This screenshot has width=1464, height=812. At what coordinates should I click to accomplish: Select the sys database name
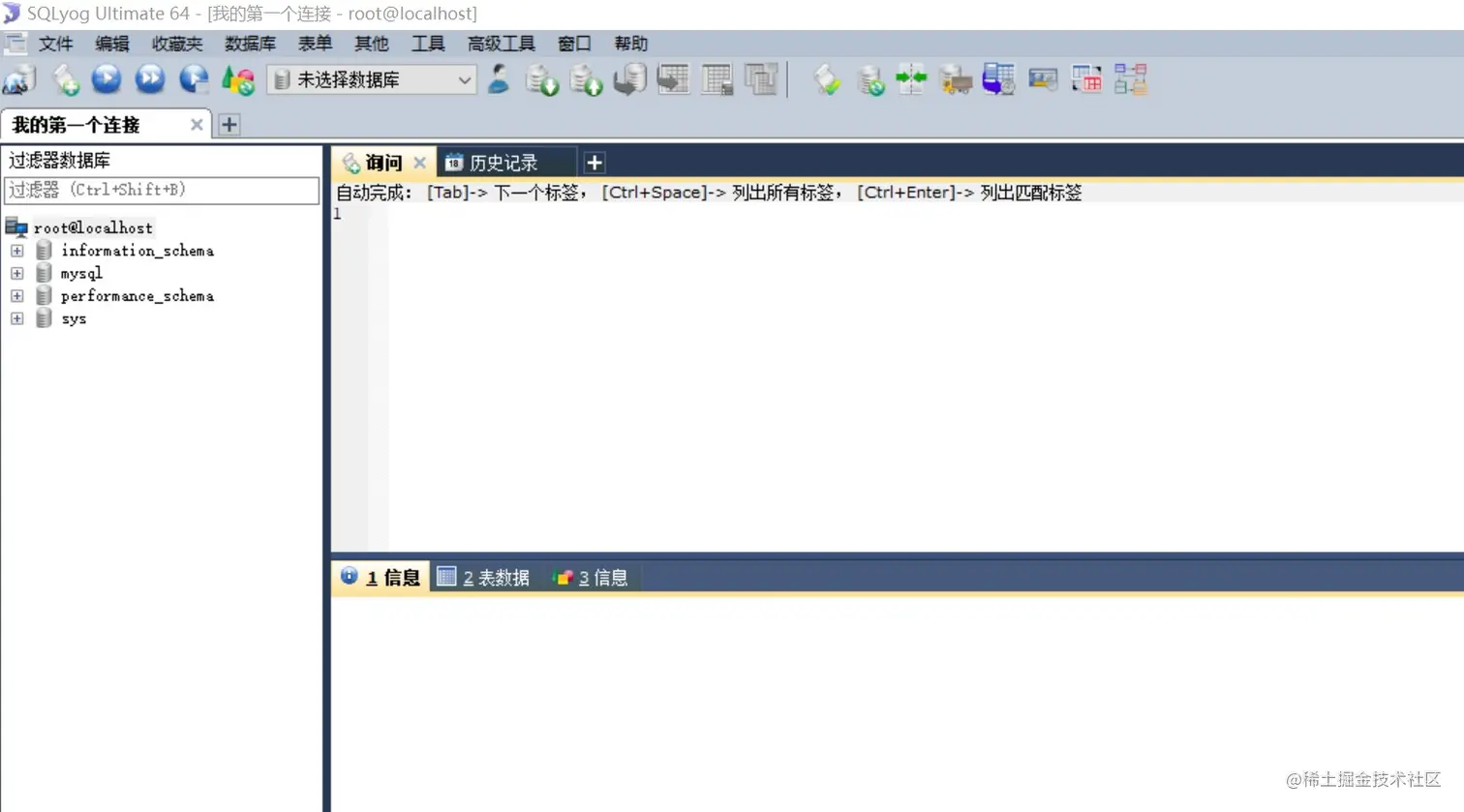point(74,318)
